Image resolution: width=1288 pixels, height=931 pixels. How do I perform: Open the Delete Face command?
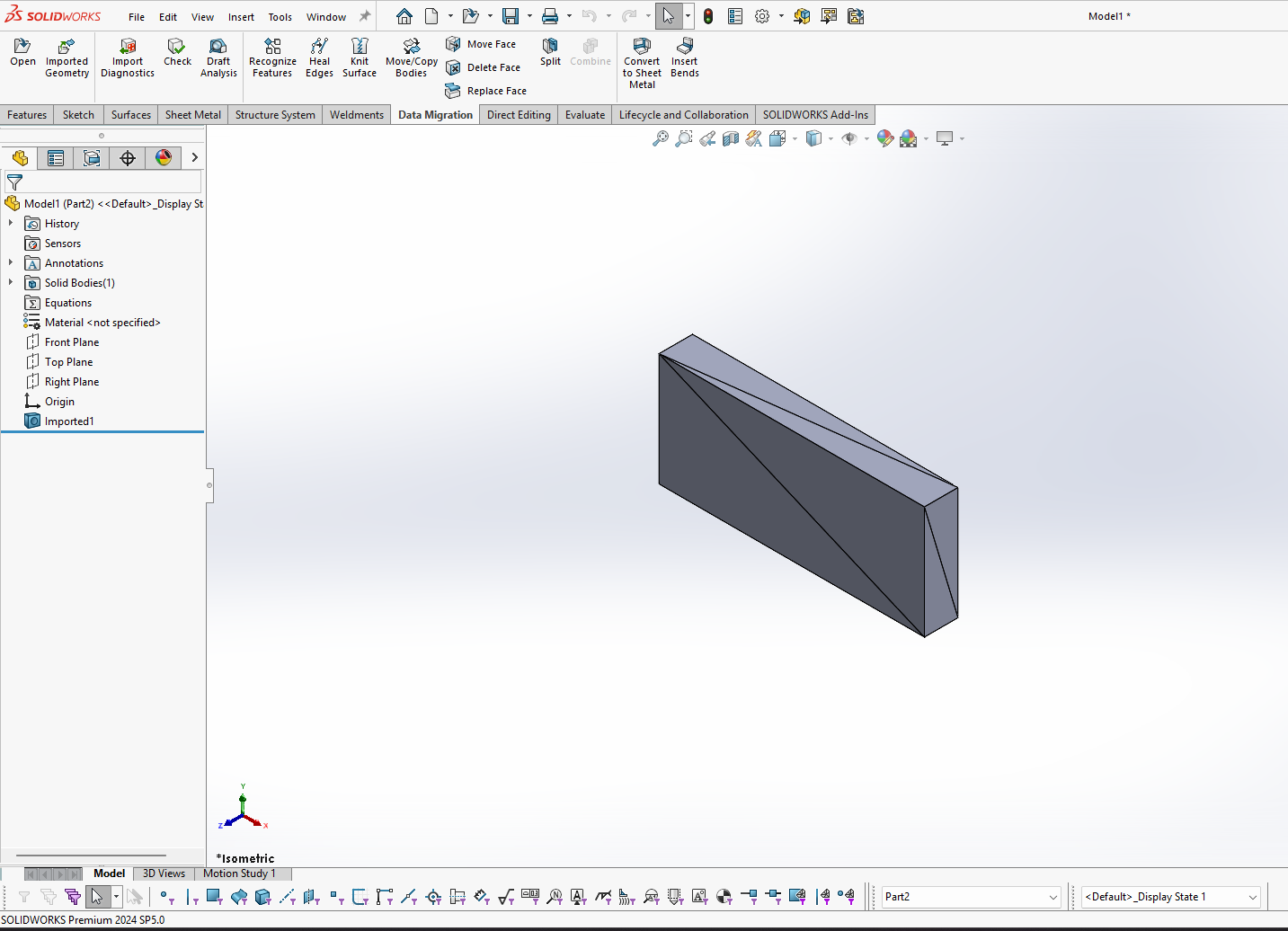(x=484, y=66)
